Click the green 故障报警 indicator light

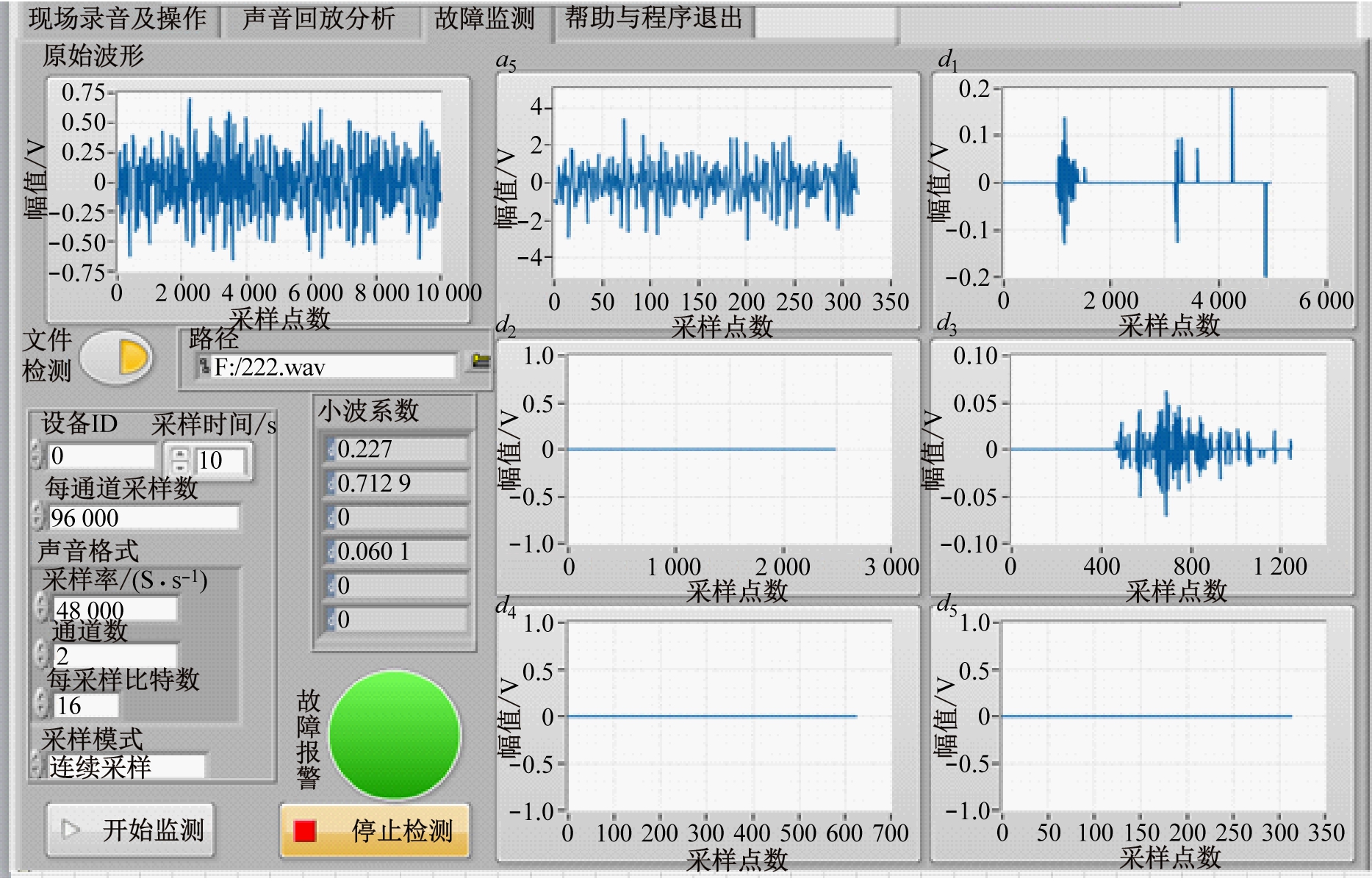(x=395, y=734)
